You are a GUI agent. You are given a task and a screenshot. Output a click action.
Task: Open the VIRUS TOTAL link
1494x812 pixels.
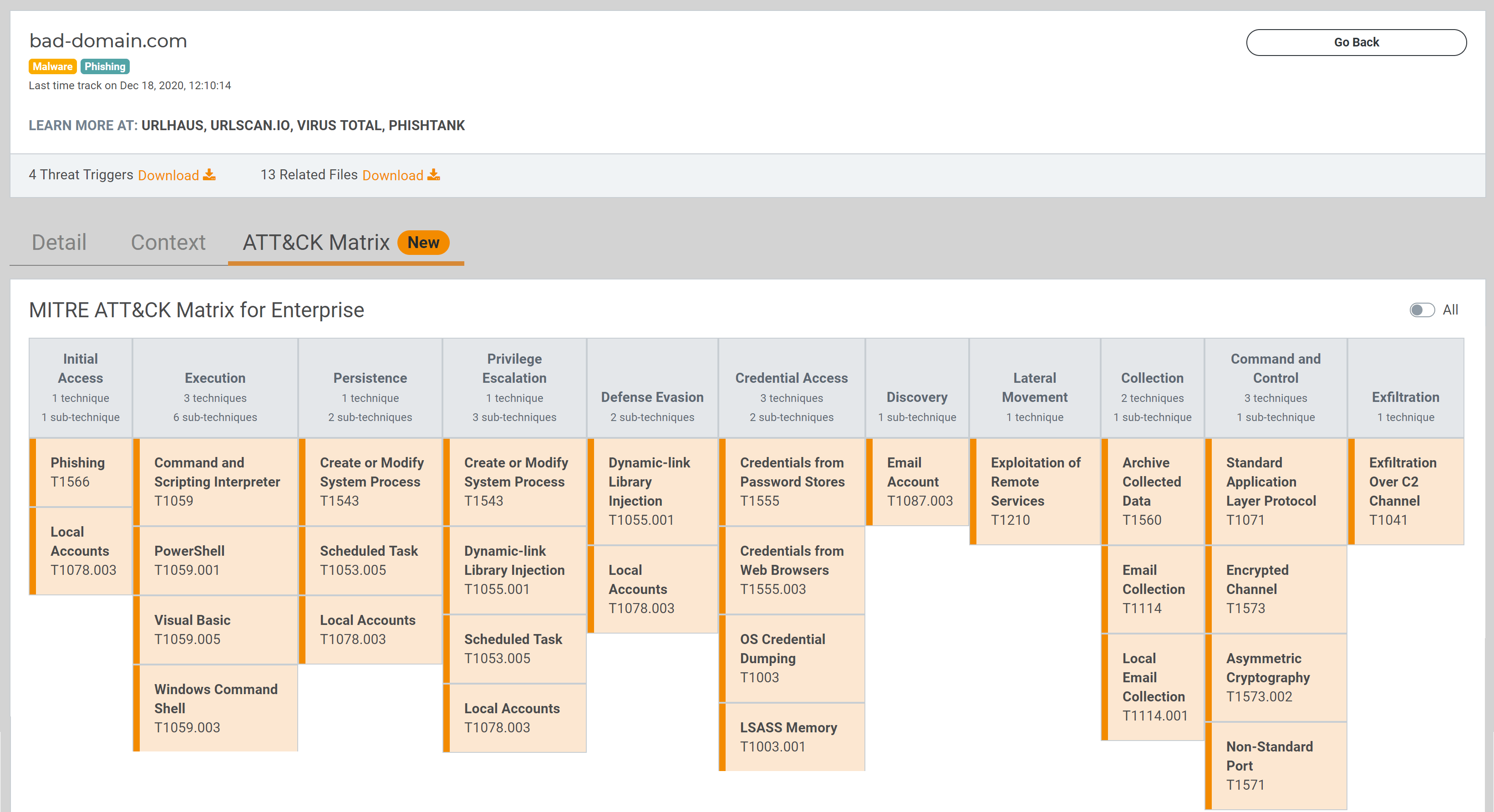pos(339,125)
